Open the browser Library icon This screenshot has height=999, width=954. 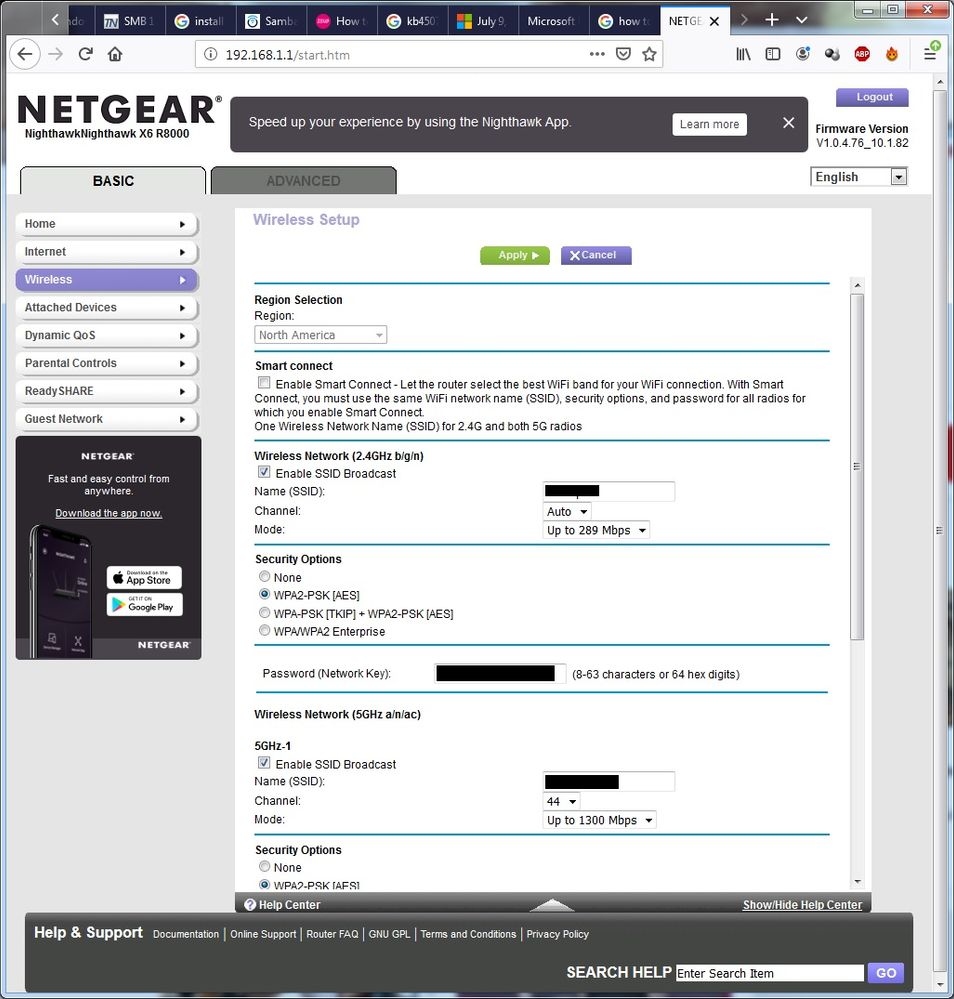point(743,54)
